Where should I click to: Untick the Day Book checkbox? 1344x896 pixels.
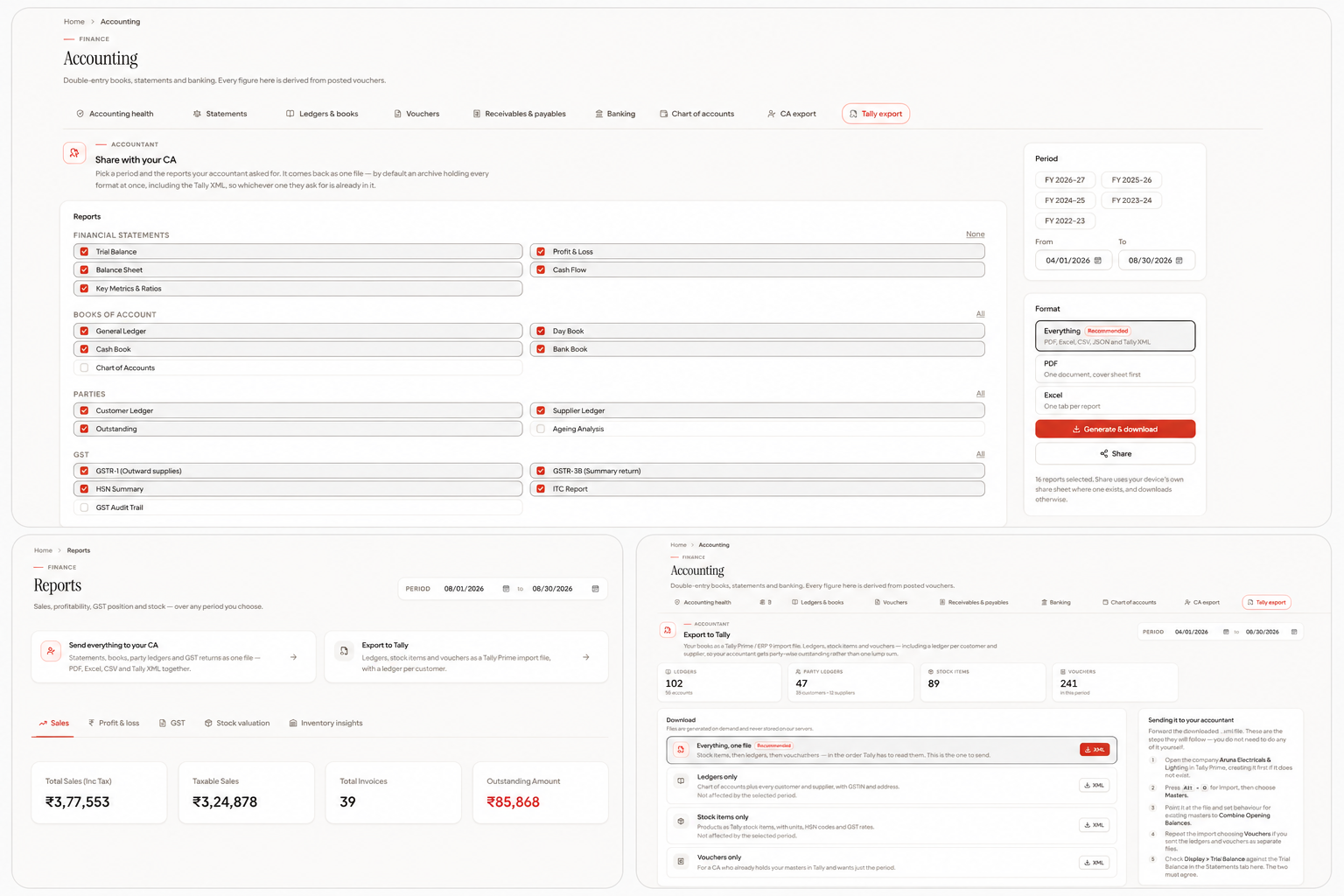[541, 332]
